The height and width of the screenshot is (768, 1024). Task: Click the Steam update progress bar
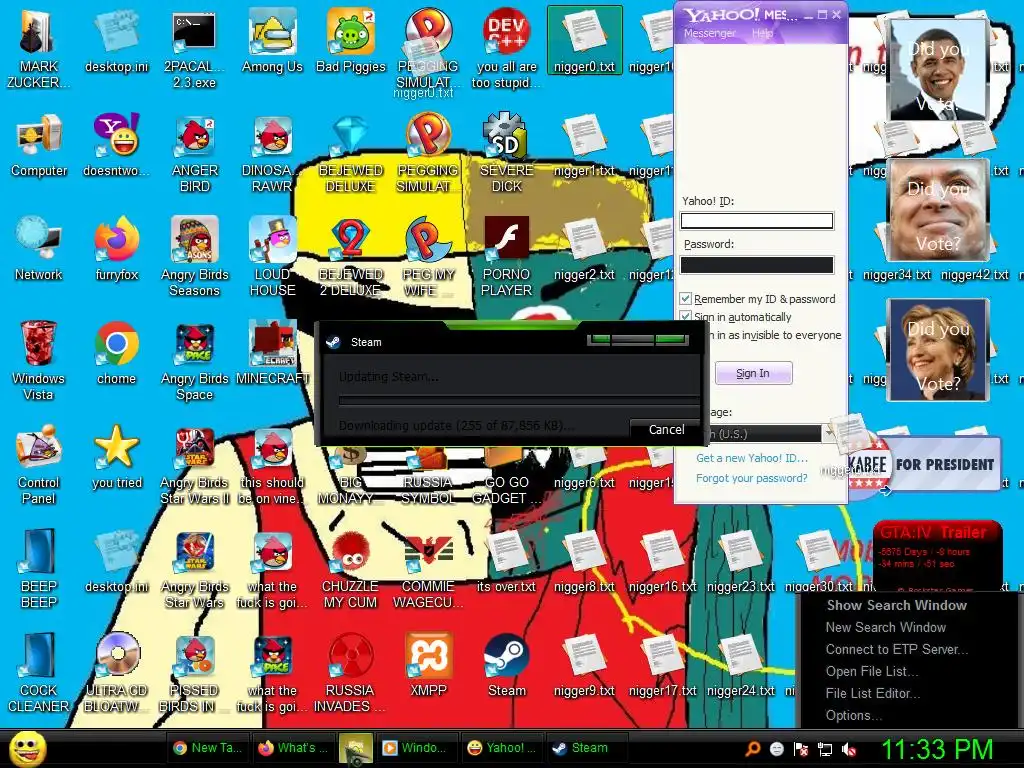[x=519, y=399]
